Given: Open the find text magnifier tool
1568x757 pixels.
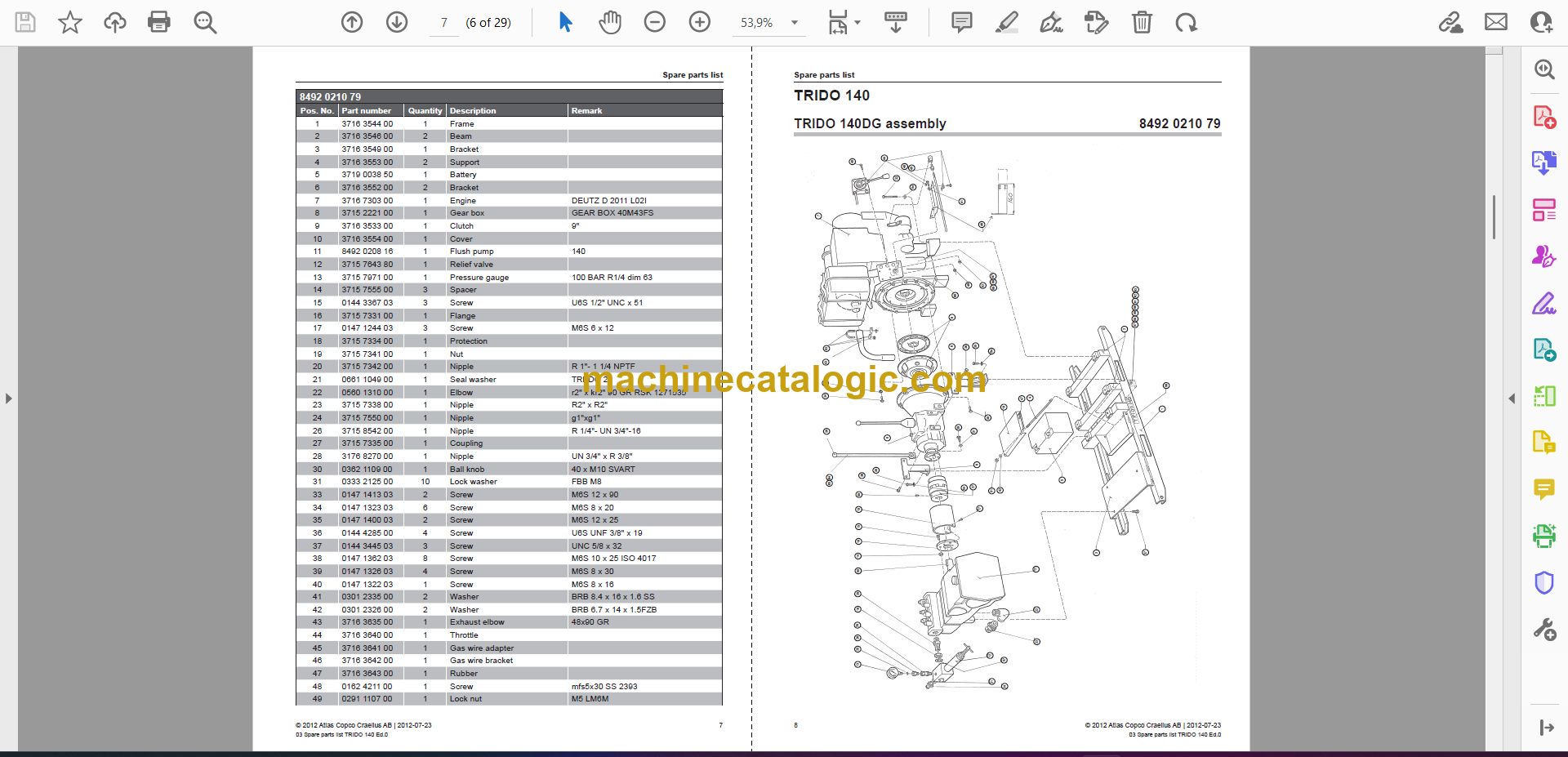Looking at the screenshot, I should click(x=205, y=22).
